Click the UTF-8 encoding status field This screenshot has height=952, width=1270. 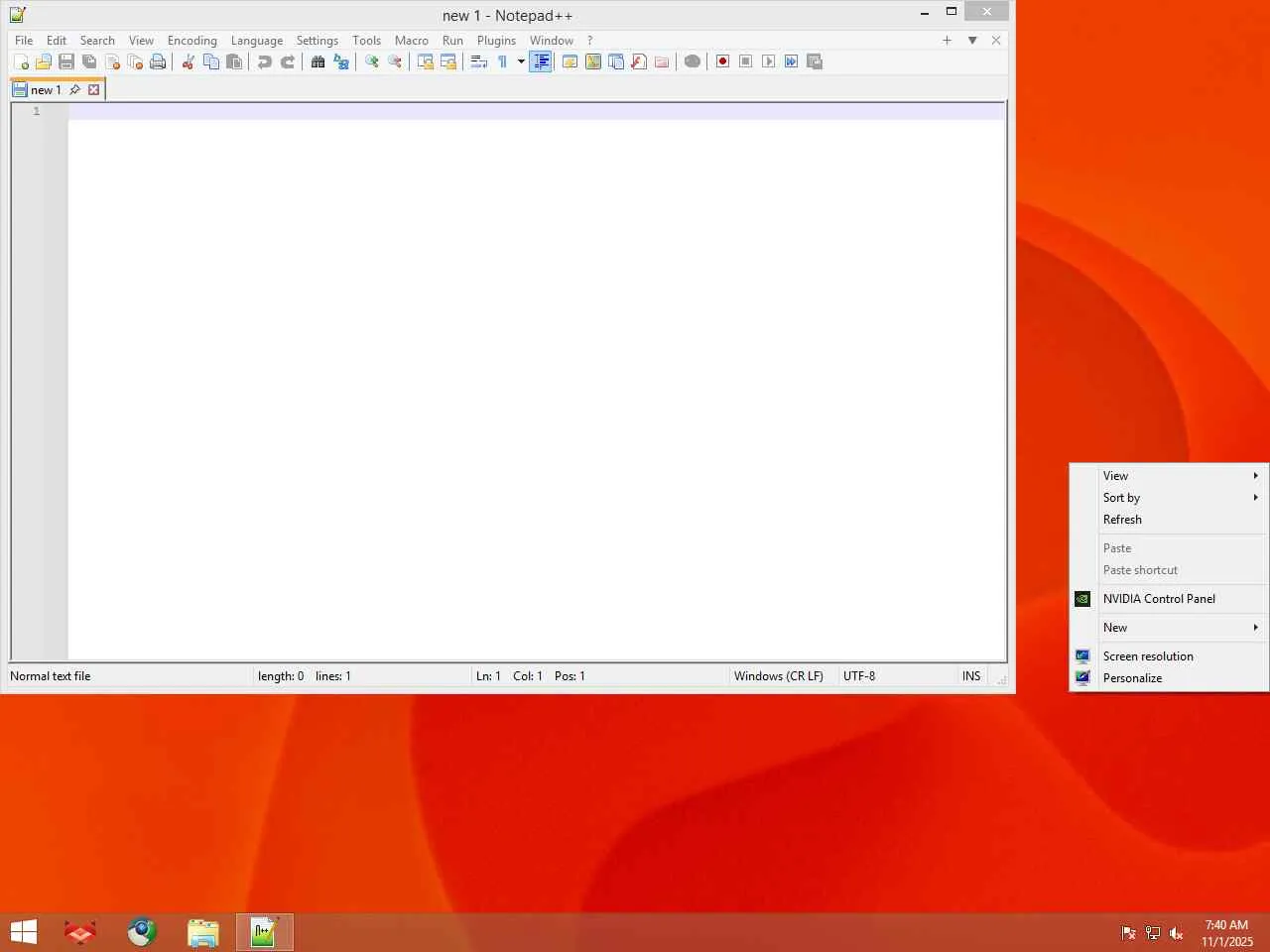859,676
